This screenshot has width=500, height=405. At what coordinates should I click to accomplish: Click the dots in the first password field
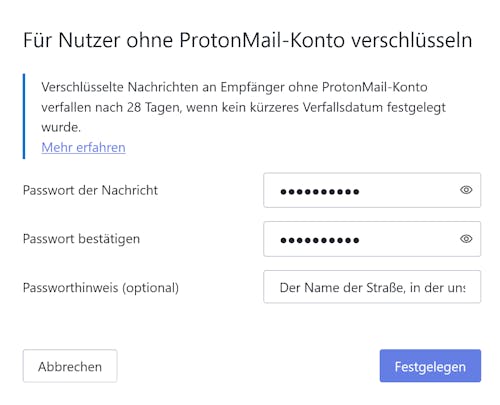(320, 192)
